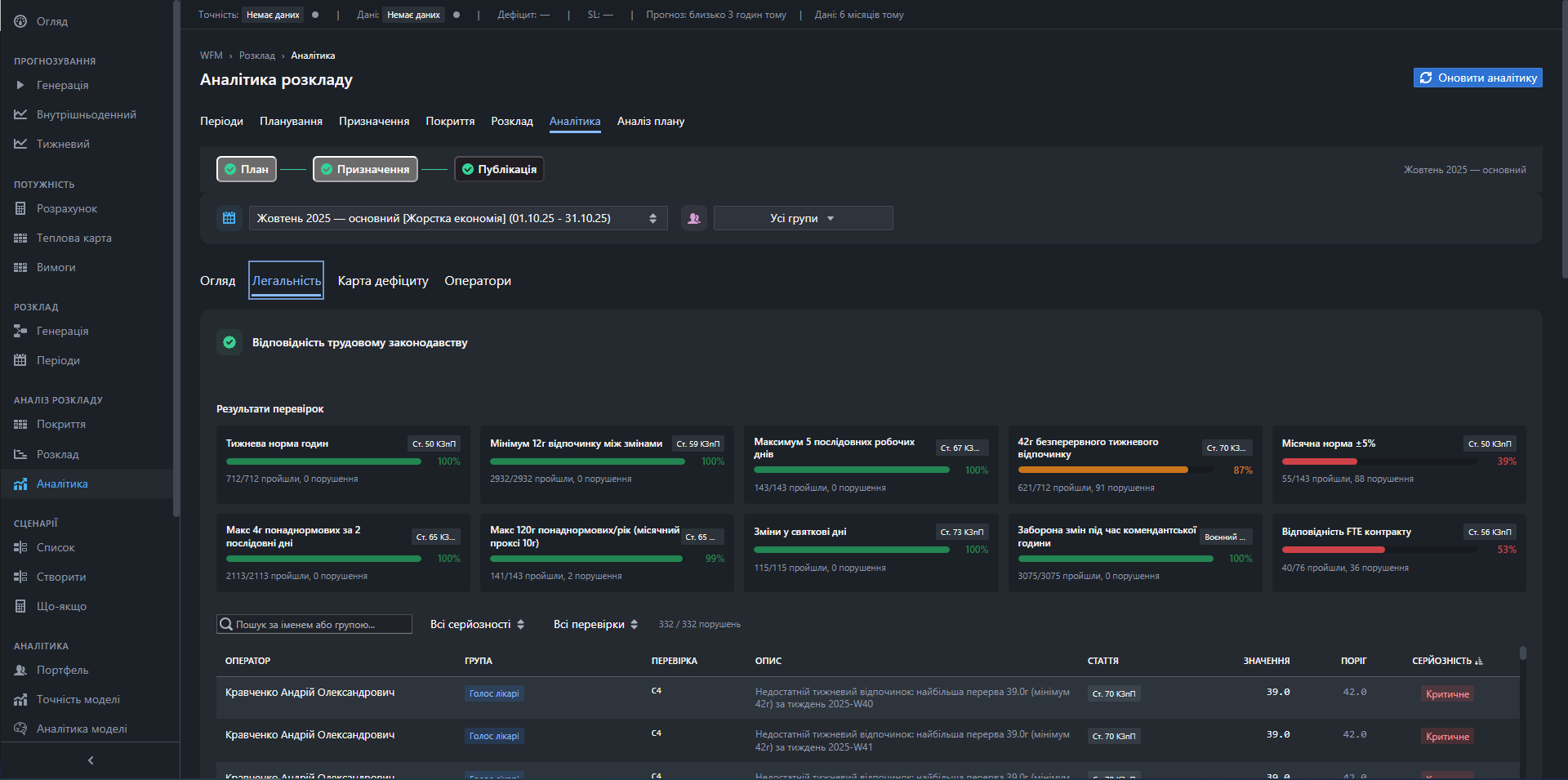Click the user group icon next to Усі групи
1568x780 pixels.
pyautogui.click(x=694, y=218)
